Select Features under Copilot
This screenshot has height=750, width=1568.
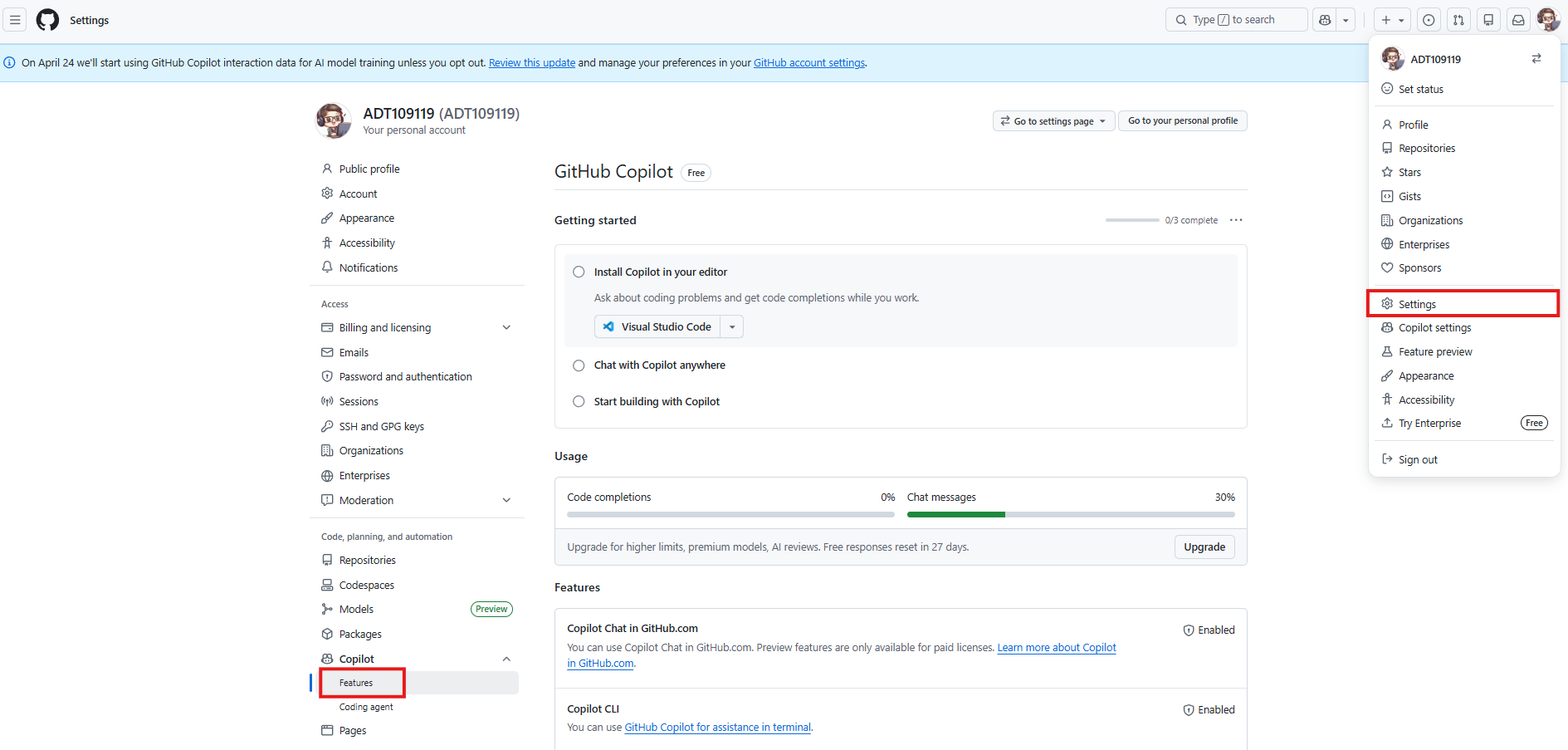(x=417, y=683)
